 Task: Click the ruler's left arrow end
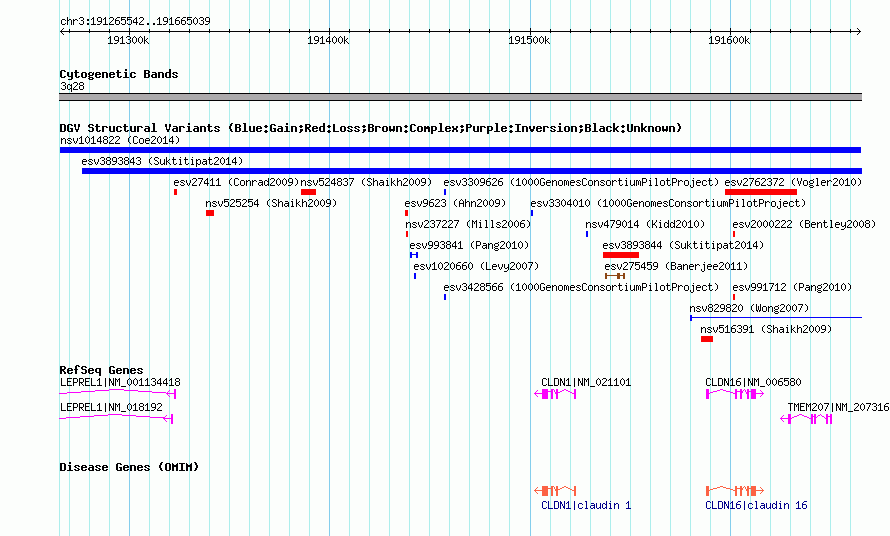pos(63,31)
